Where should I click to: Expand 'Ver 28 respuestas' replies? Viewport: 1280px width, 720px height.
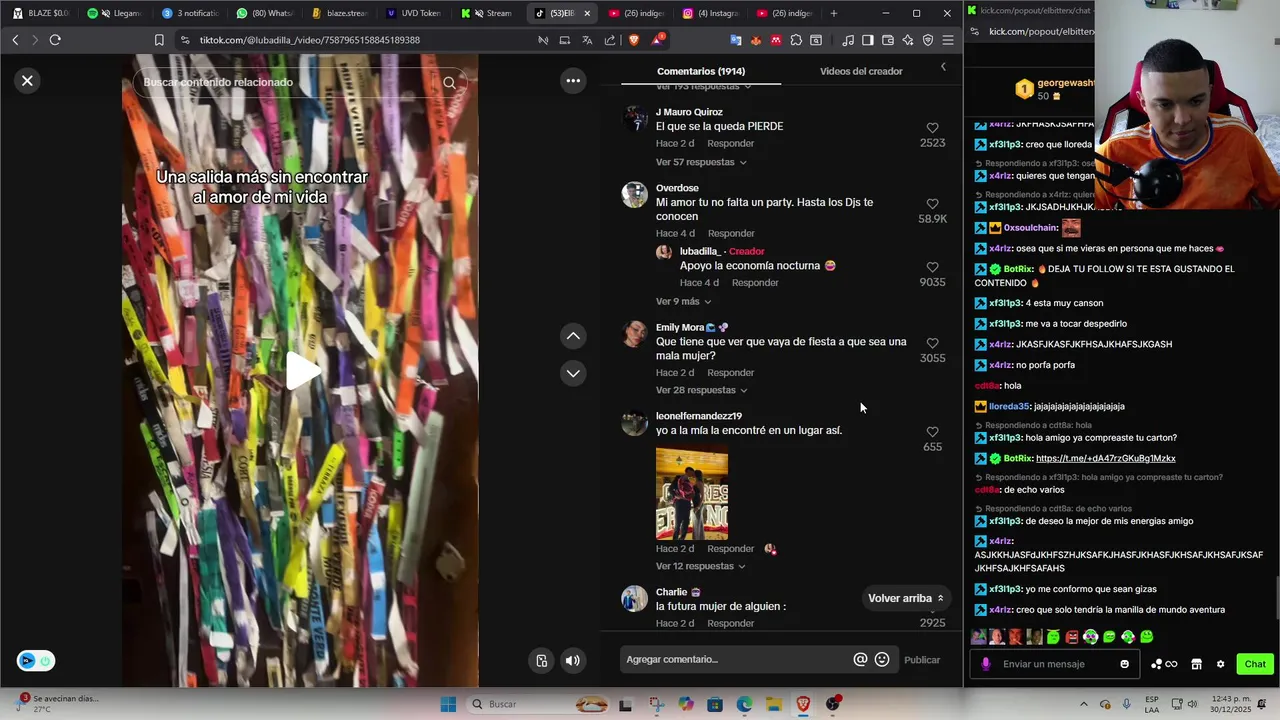(701, 390)
